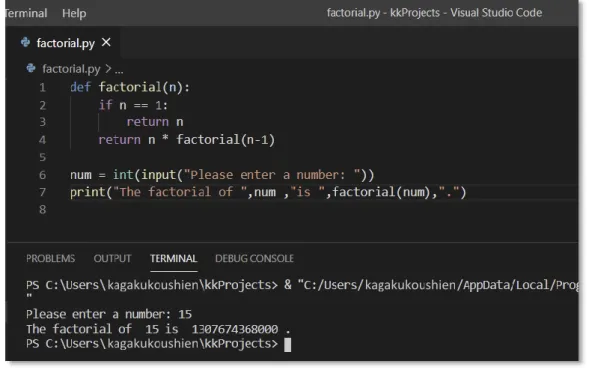Click the 'Please enter a number: 15' terminal line
The height and width of the screenshot is (373, 589).
pos(109,314)
